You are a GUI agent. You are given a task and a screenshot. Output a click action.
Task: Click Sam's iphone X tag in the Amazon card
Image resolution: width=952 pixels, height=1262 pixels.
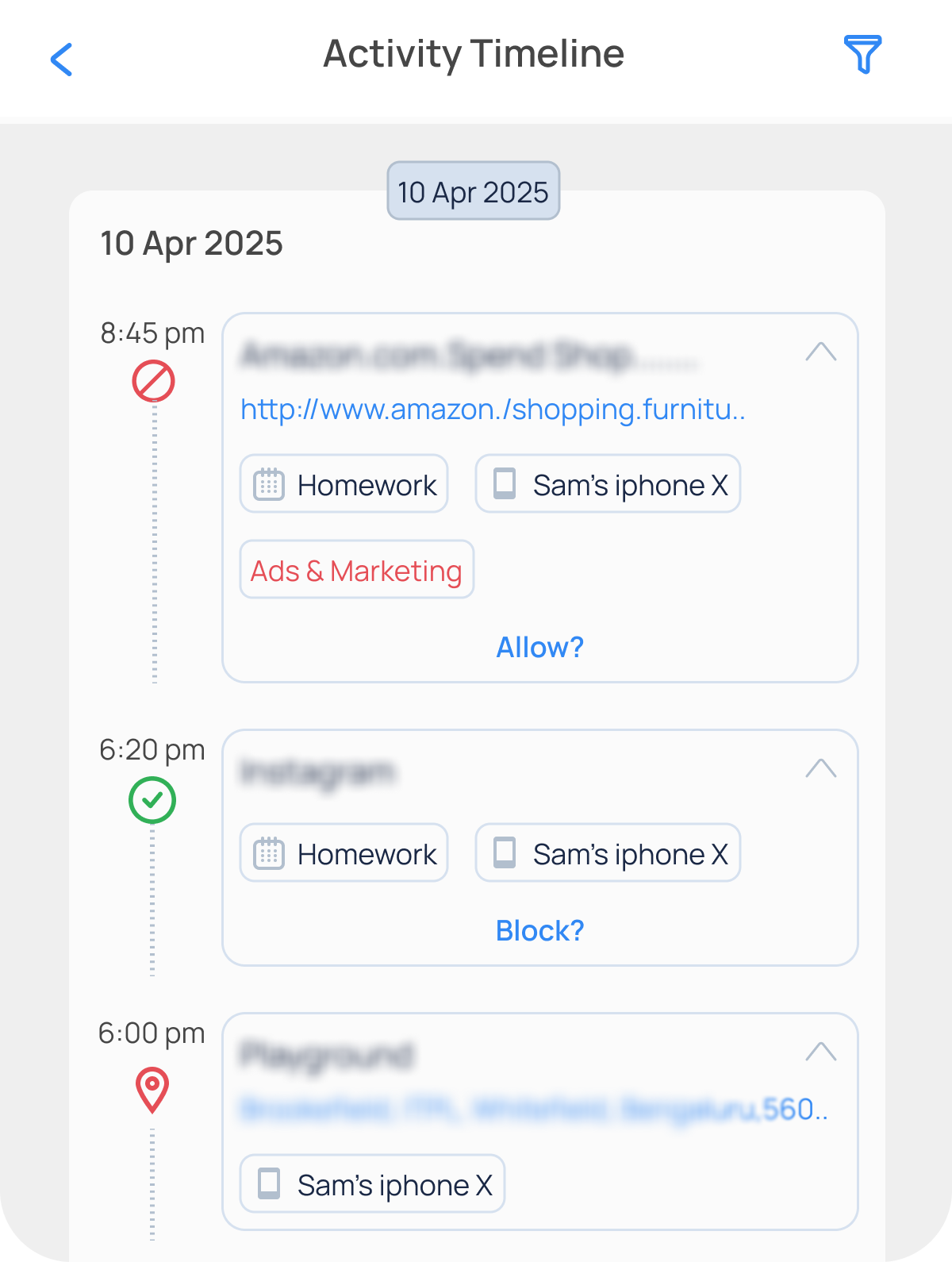[x=608, y=484]
